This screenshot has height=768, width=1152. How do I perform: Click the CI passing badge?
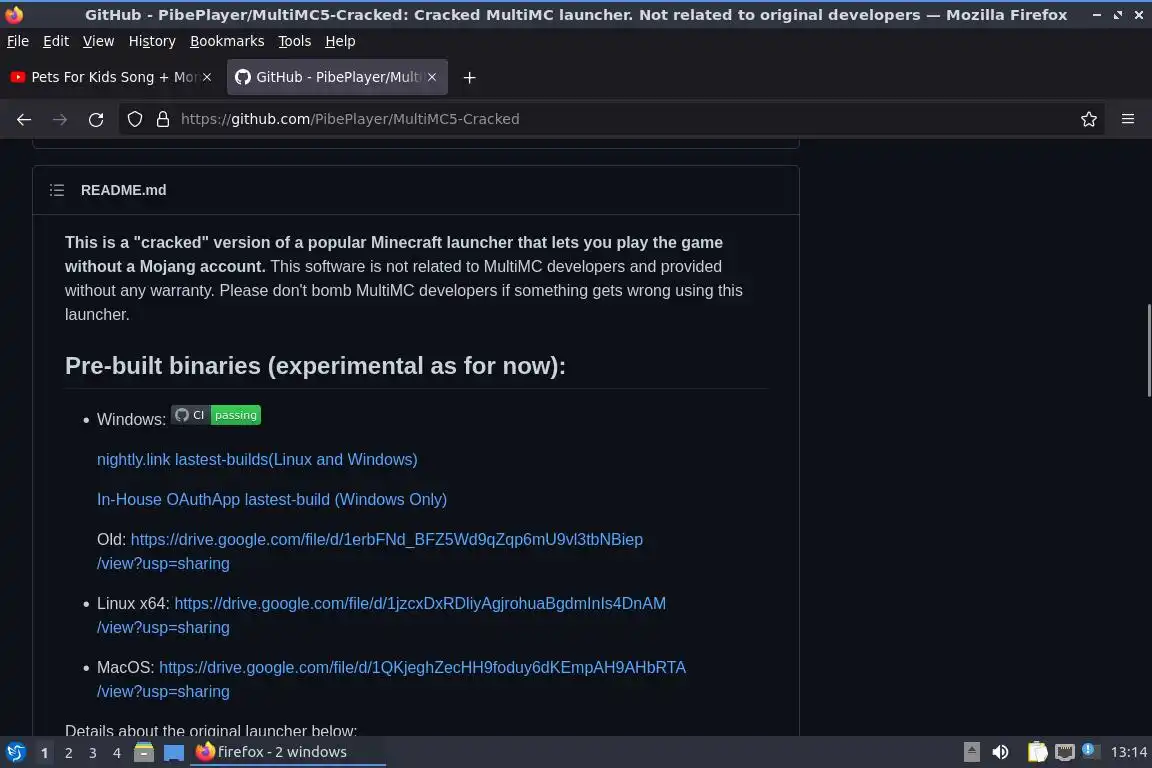[216, 415]
